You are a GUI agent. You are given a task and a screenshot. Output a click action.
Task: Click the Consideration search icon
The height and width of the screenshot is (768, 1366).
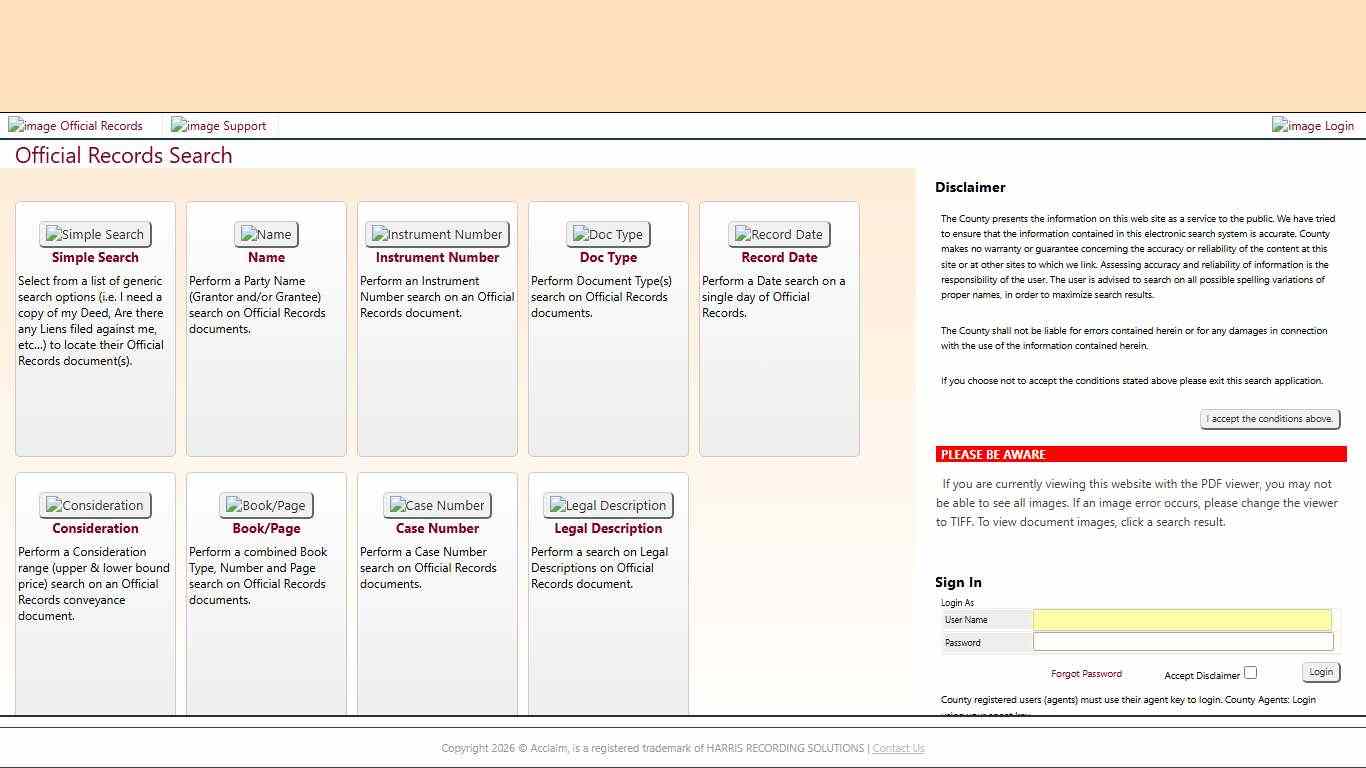point(95,505)
